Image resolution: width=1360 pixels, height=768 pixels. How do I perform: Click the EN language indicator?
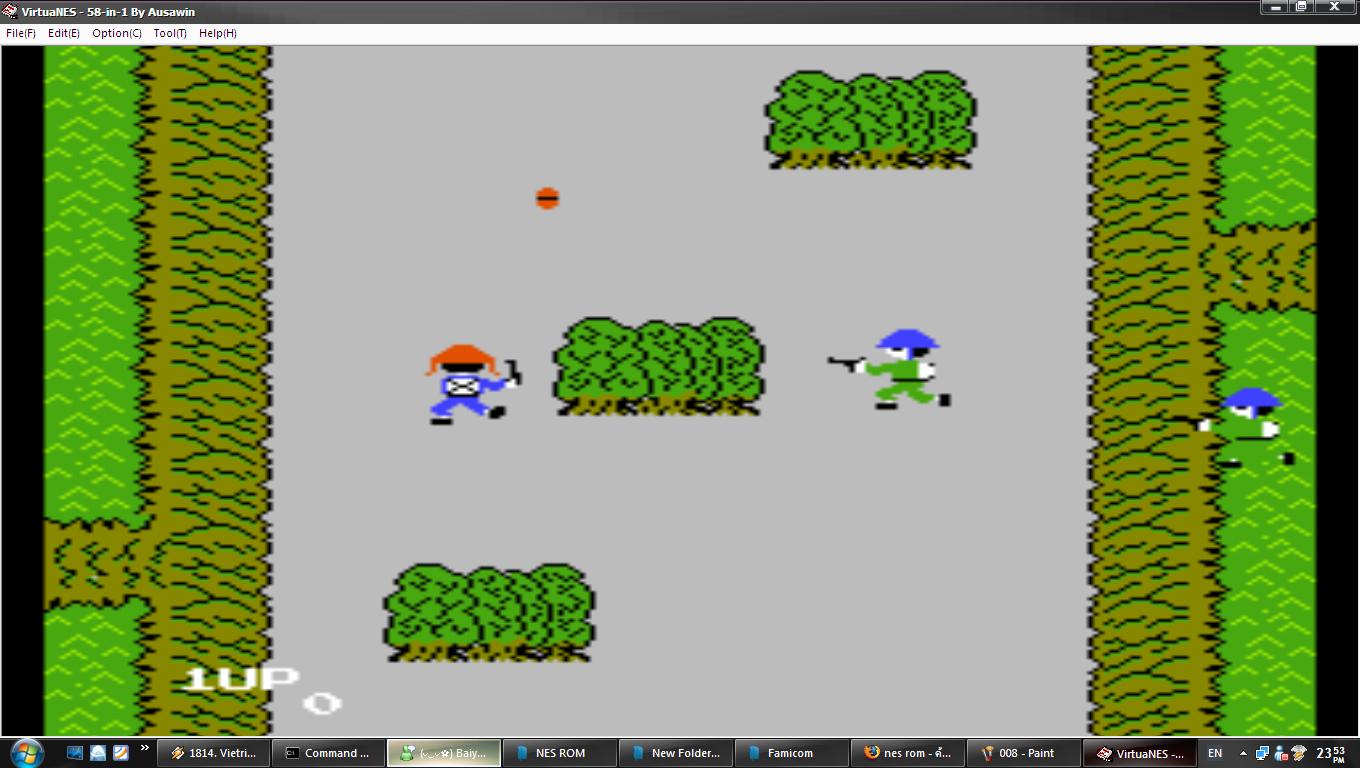coord(1215,753)
